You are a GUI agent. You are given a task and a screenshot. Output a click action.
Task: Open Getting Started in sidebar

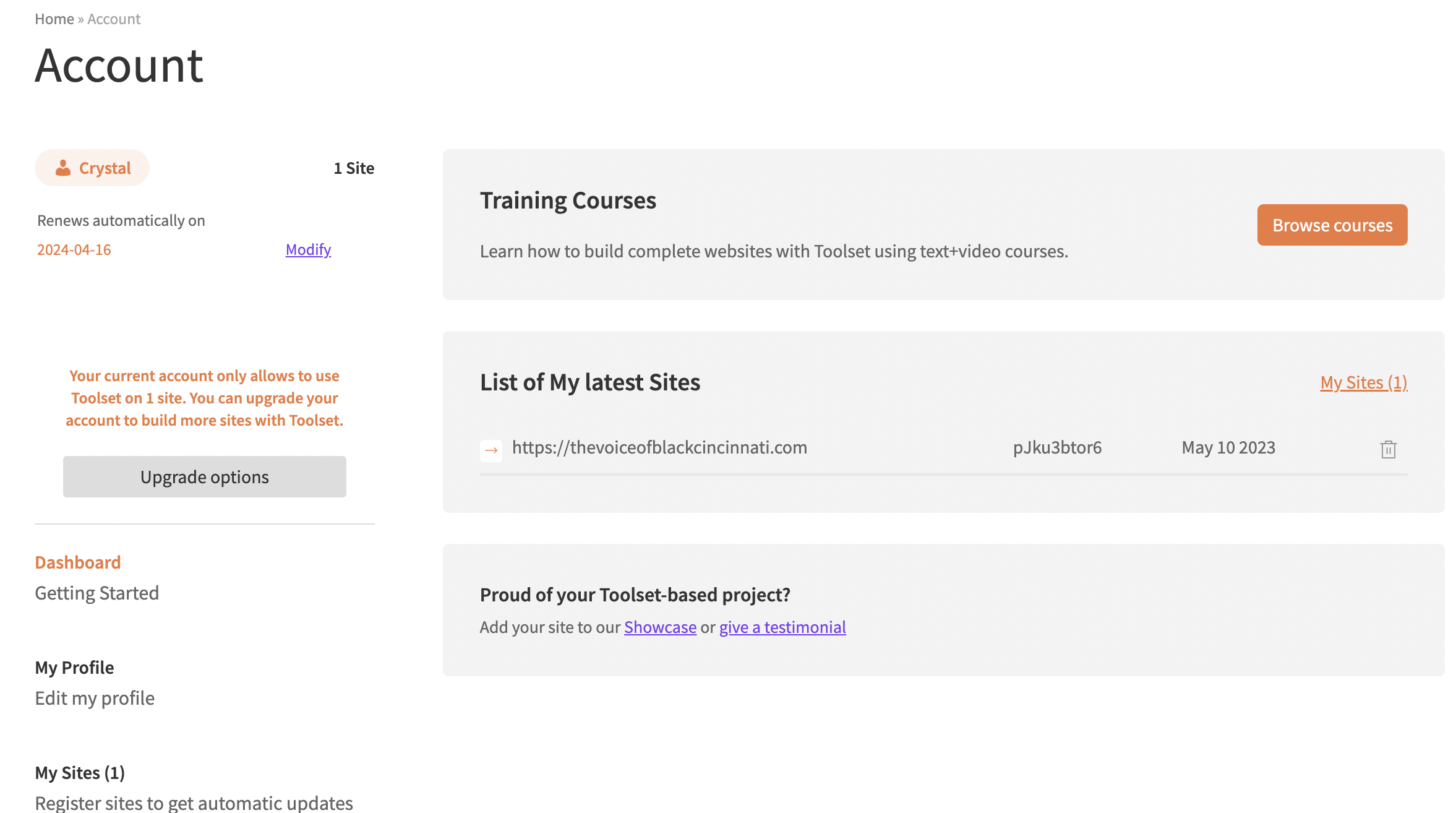[x=97, y=593]
